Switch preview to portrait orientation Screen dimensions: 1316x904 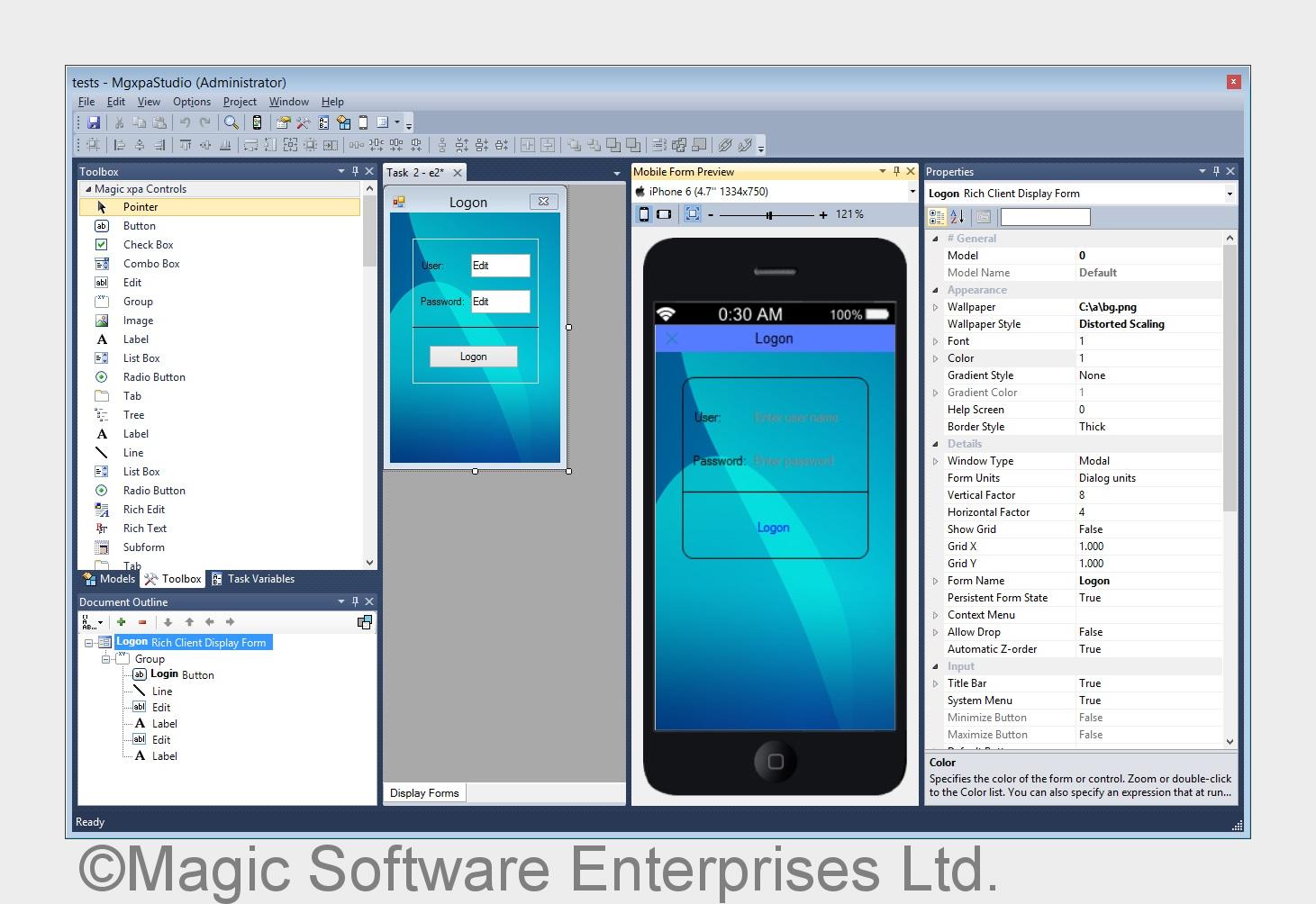click(644, 214)
